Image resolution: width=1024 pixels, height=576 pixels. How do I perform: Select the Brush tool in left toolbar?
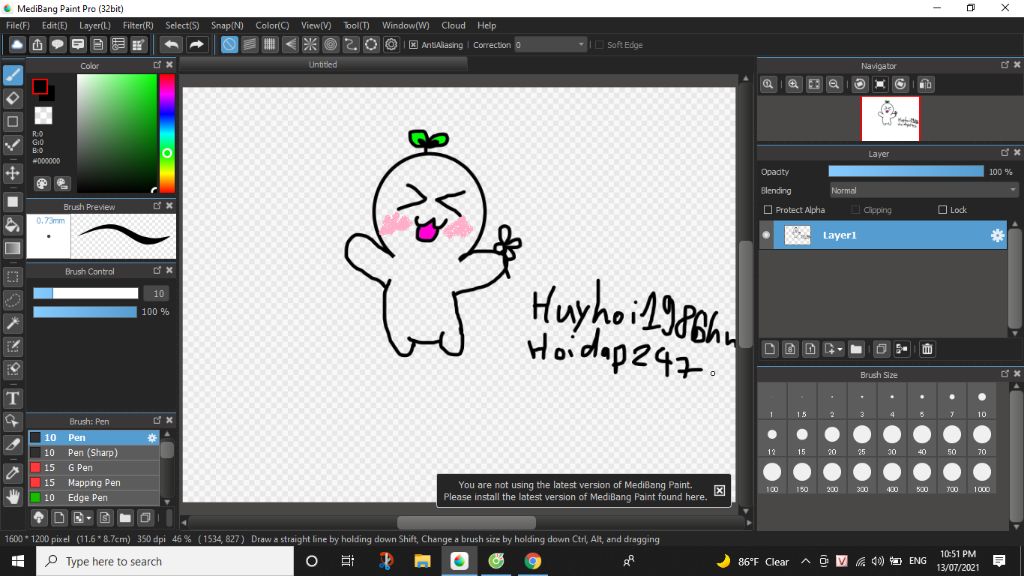point(12,75)
